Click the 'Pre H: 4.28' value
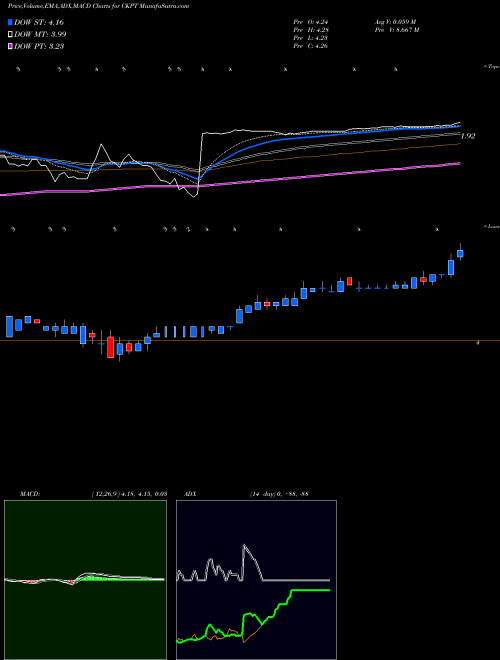The image size is (500, 660). click(311, 30)
